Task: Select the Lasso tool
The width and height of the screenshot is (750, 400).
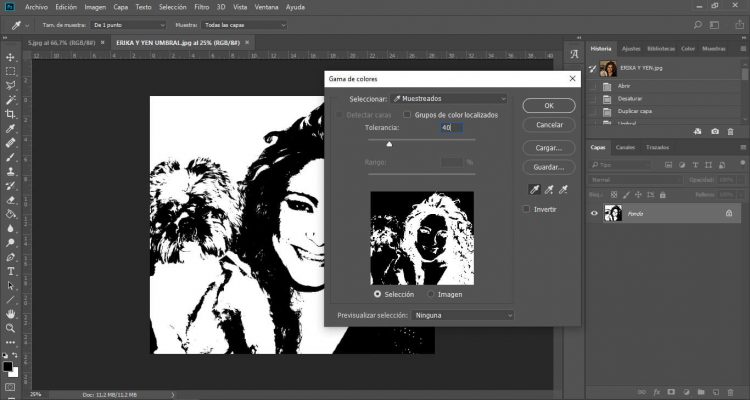Action: 10,86
